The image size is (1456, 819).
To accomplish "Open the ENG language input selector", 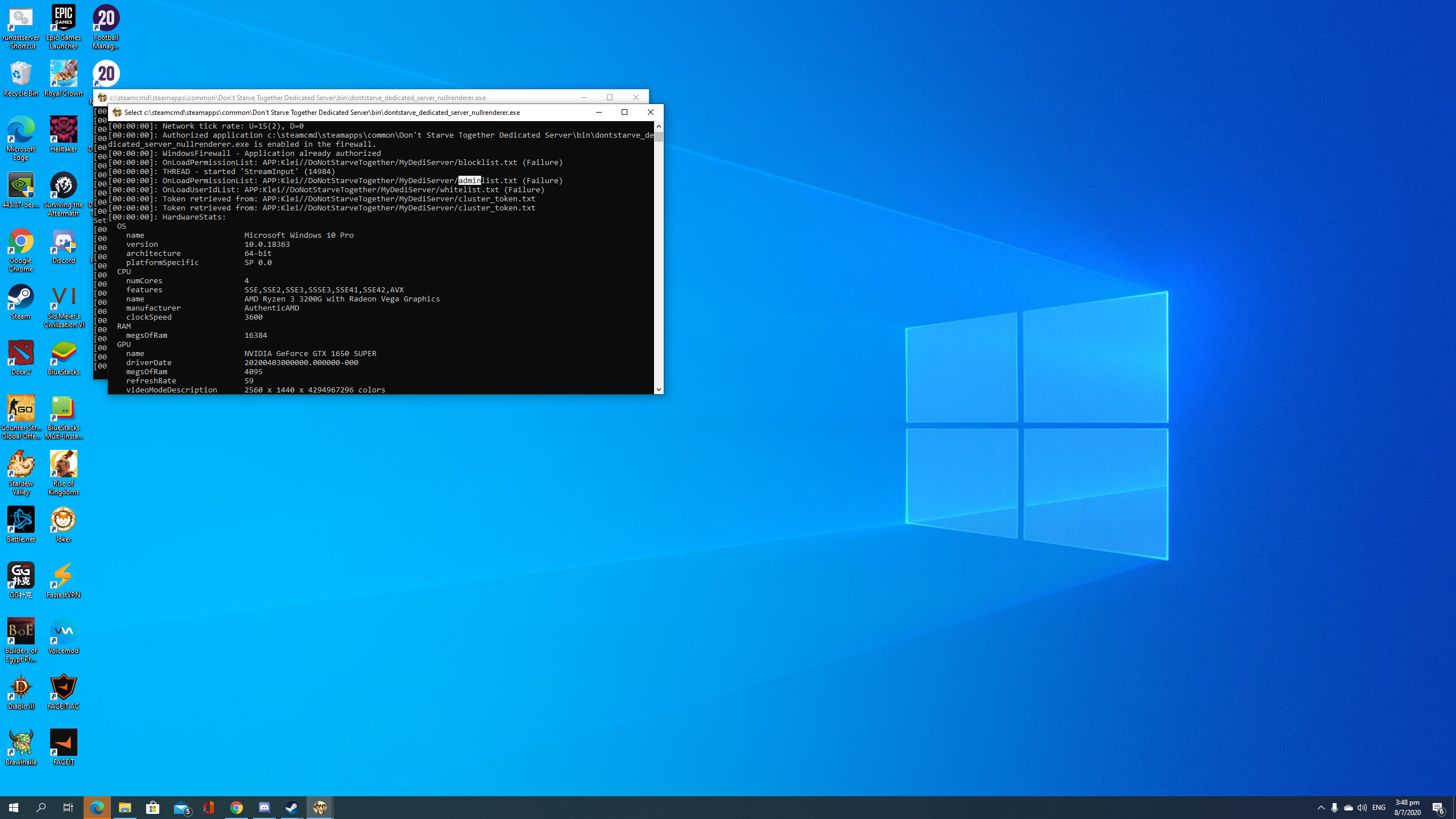I will [x=1379, y=808].
